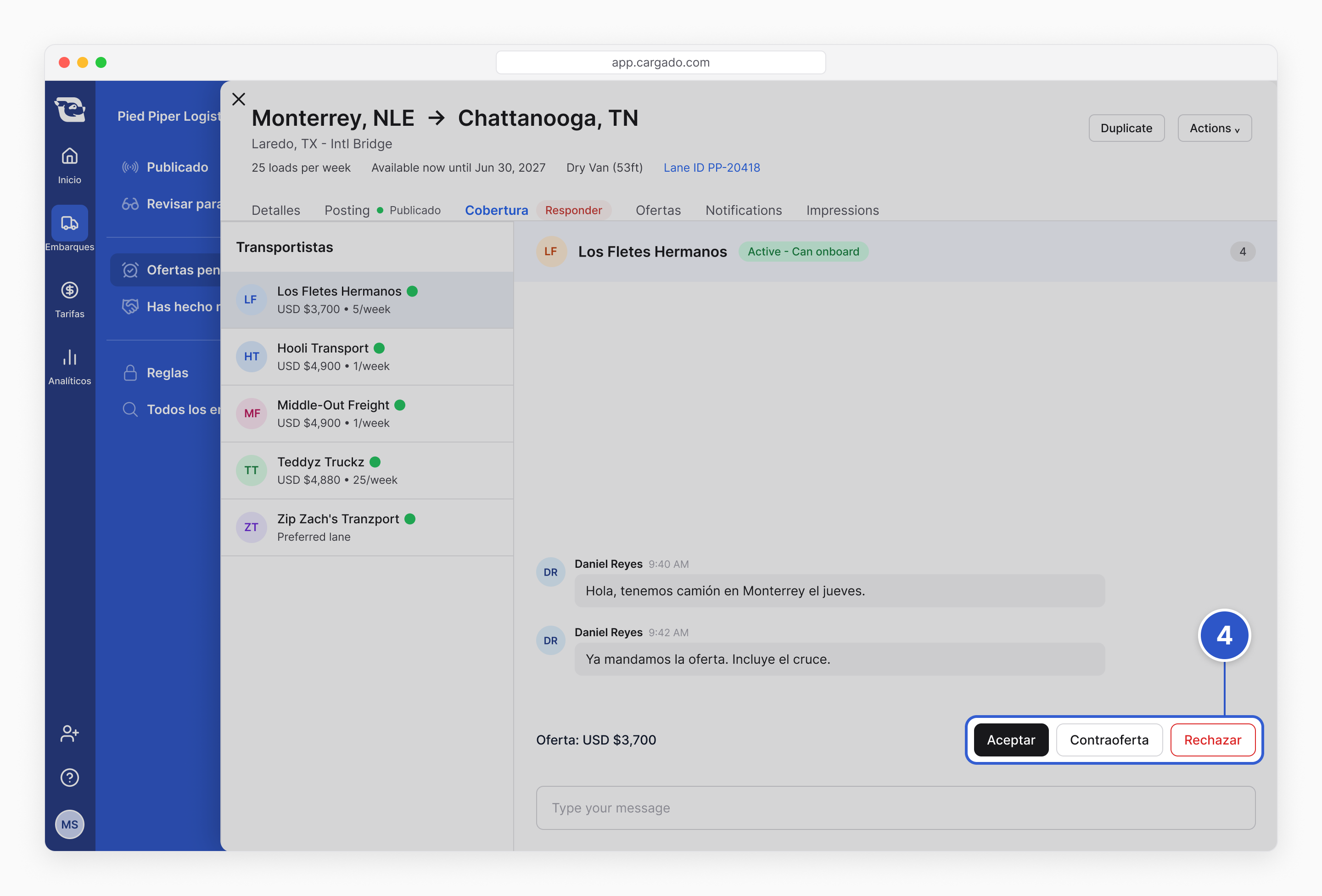Image resolution: width=1322 pixels, height=896 pixels.
Task: Select carrier Middle-Out Freight
Action: [367, 414]
